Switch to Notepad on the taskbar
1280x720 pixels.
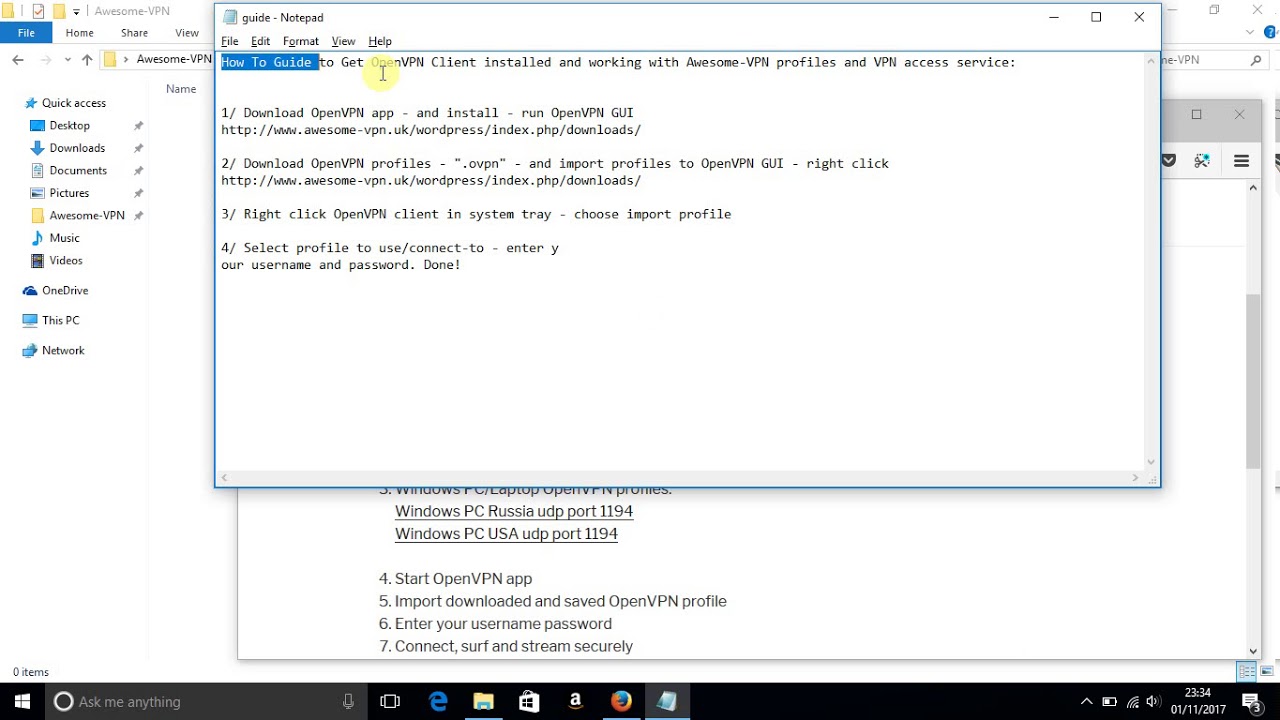pos(667,701)
